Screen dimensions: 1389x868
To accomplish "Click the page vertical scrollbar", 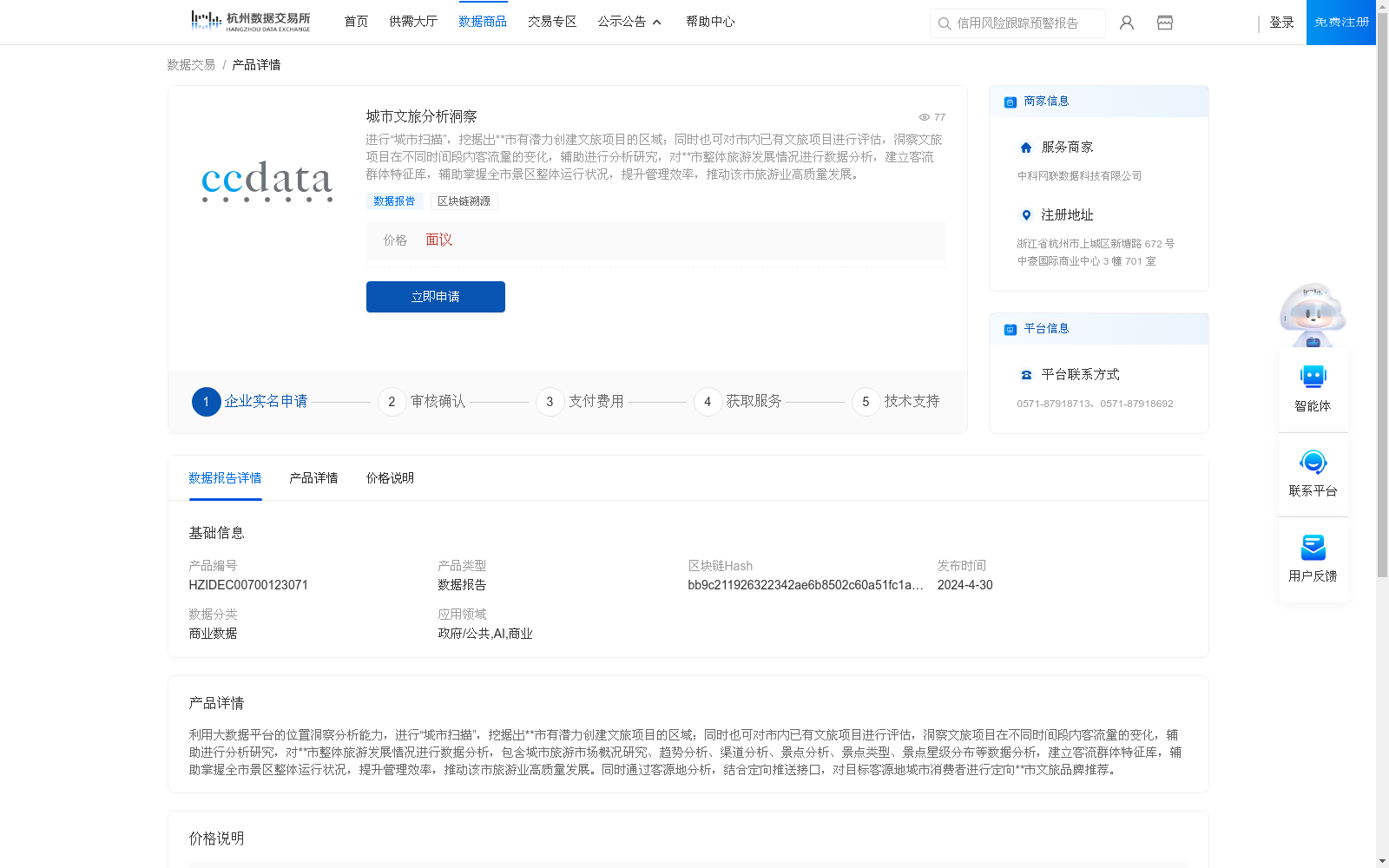I will pyautogui.click(x=1382, y=295).
